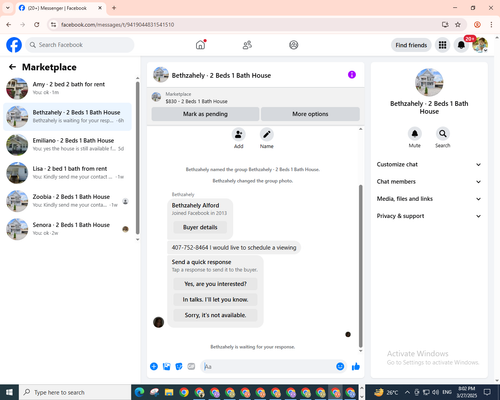Open the Amy - 2 bed 2 bath conversation
Viewport: 500px width, 400px height.
[x=67, y=88]
